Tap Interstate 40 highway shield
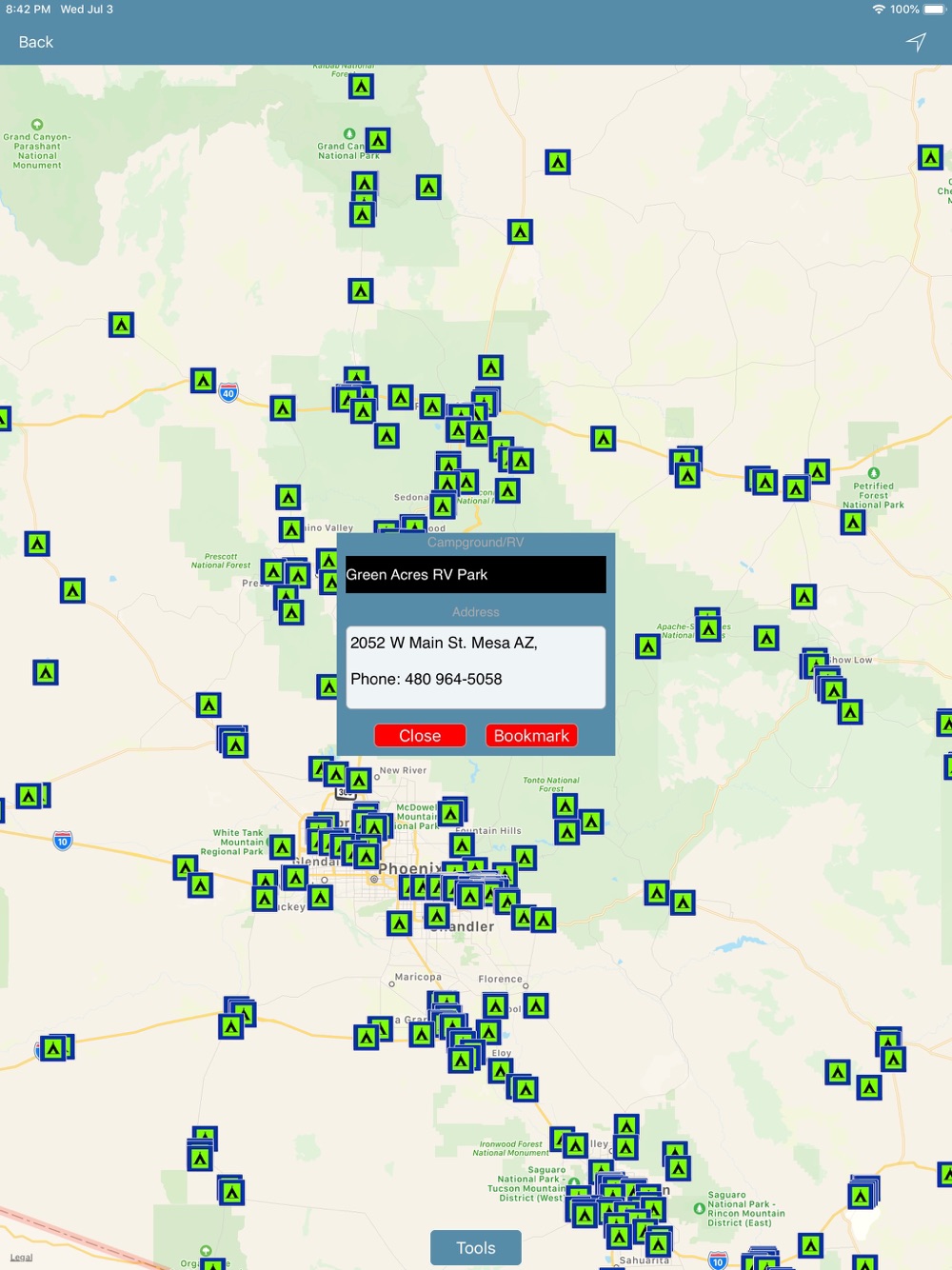952x1270 pixels. 228,392
